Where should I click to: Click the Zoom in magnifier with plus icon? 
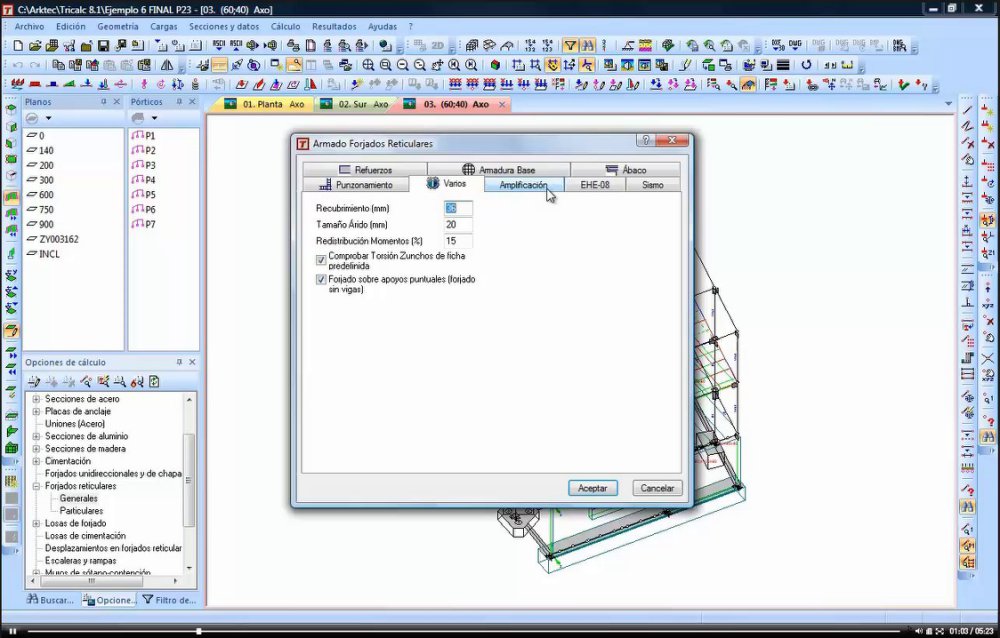pos(368,65)
